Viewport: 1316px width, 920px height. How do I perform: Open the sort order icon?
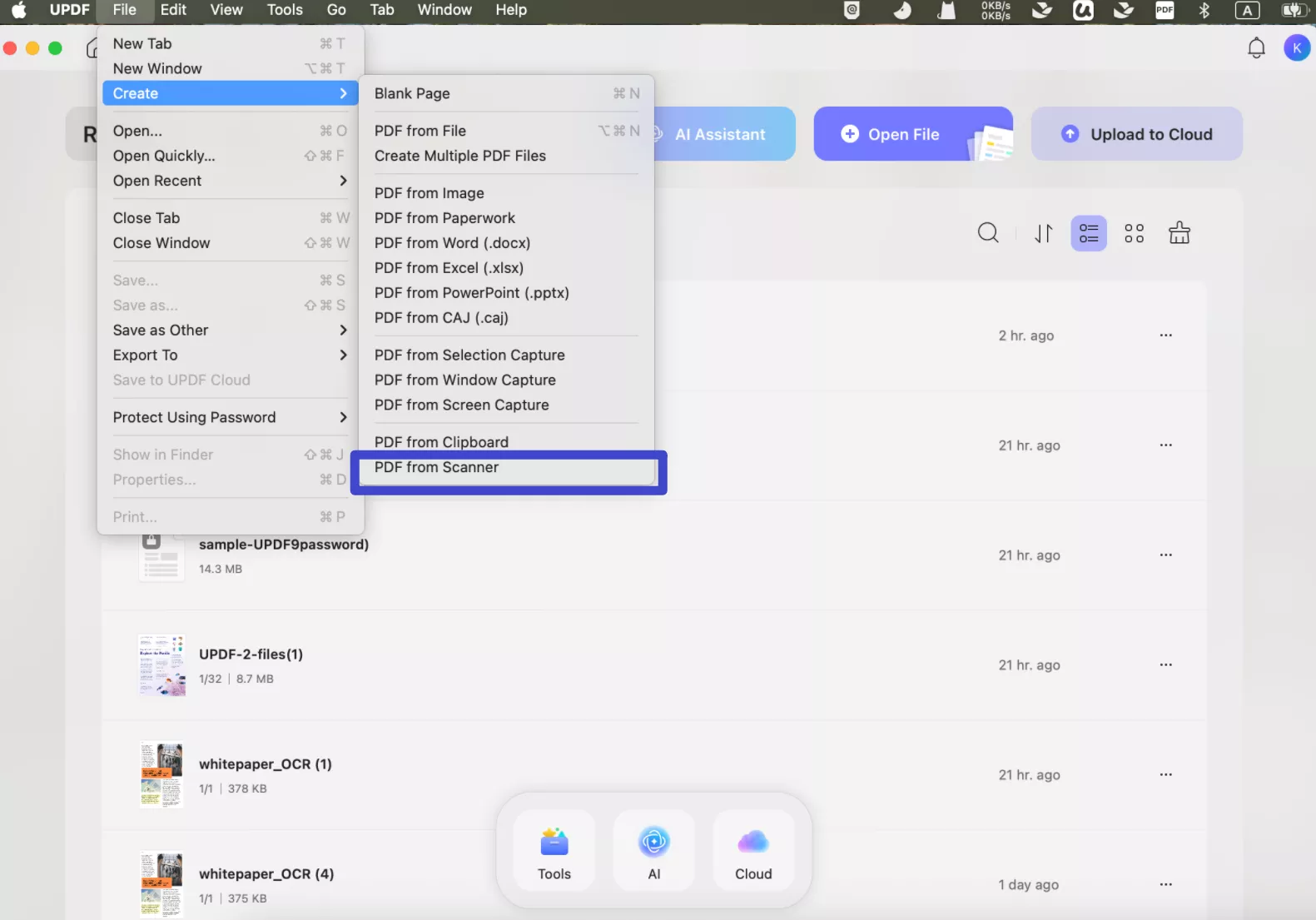[1043, 234]
